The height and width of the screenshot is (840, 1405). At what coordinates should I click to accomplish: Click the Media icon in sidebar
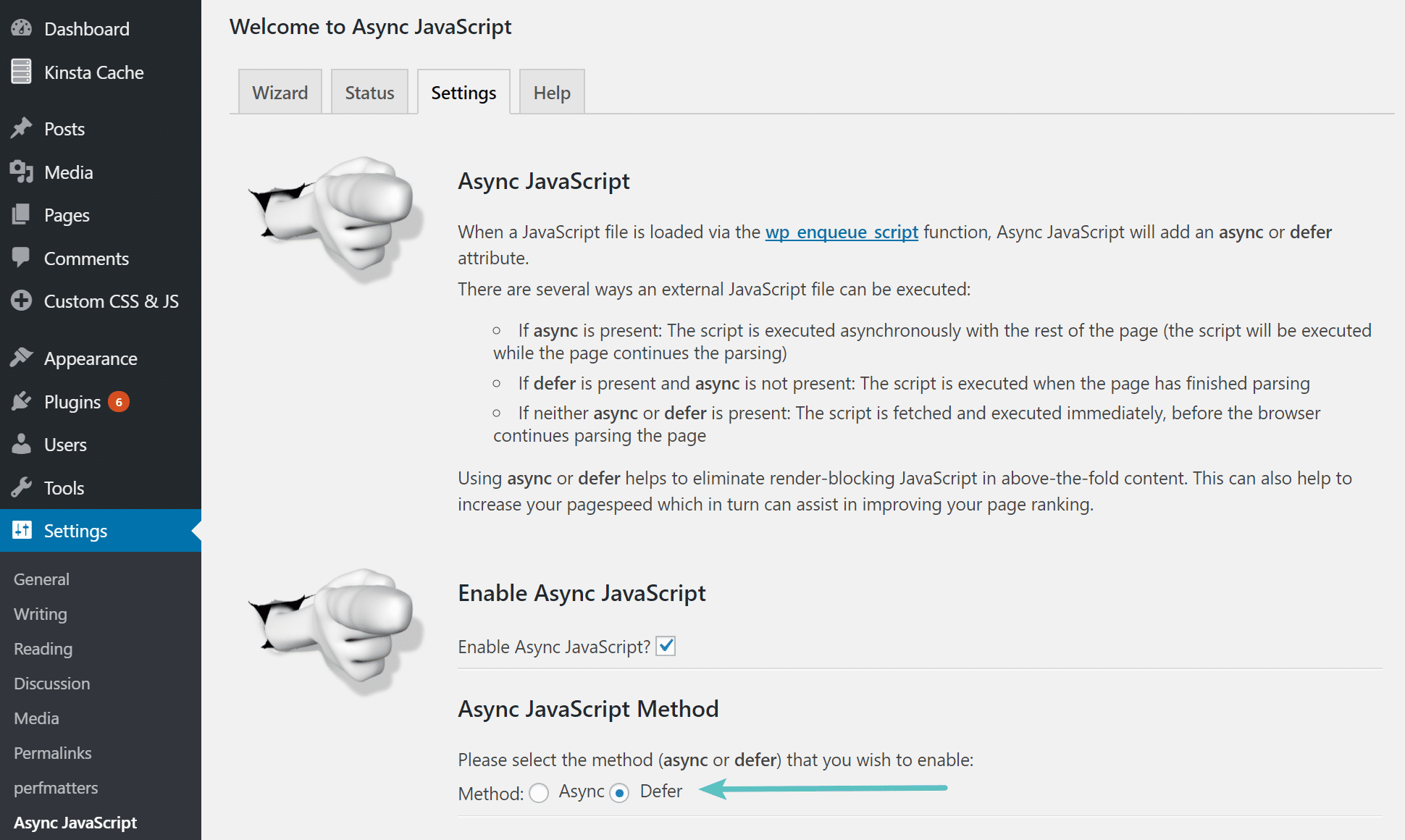21,171
